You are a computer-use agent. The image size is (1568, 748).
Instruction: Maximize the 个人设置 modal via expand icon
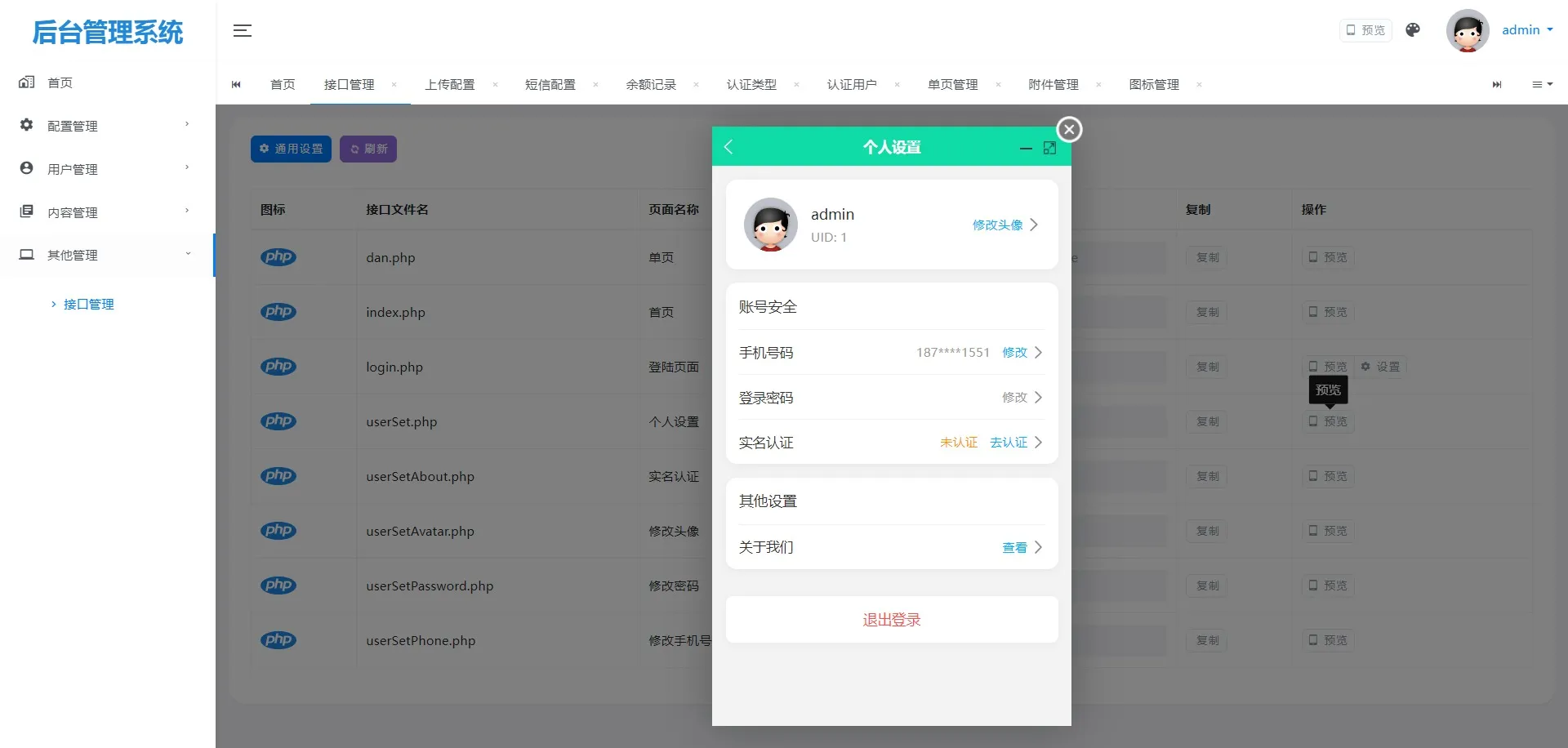tap(1050, 148)
